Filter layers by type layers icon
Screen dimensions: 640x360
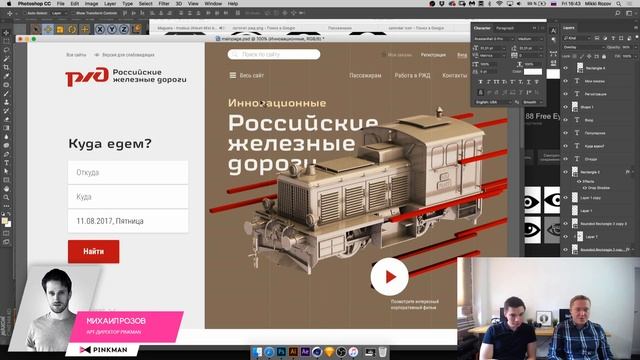click(x=613, y=38)
